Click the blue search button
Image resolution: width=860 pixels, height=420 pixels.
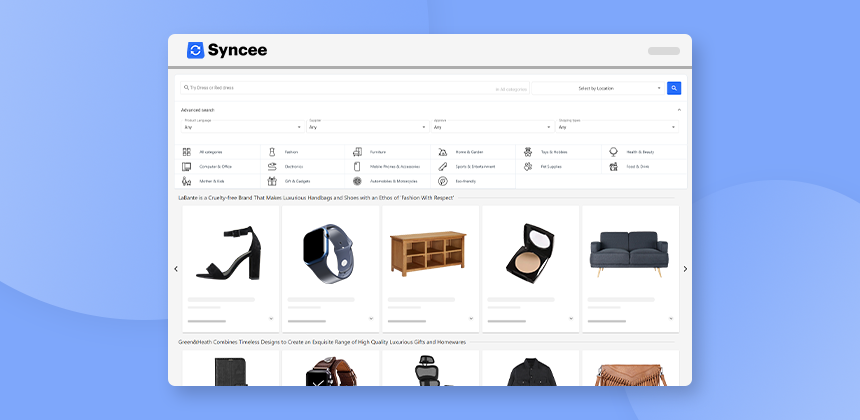(674, 88)
